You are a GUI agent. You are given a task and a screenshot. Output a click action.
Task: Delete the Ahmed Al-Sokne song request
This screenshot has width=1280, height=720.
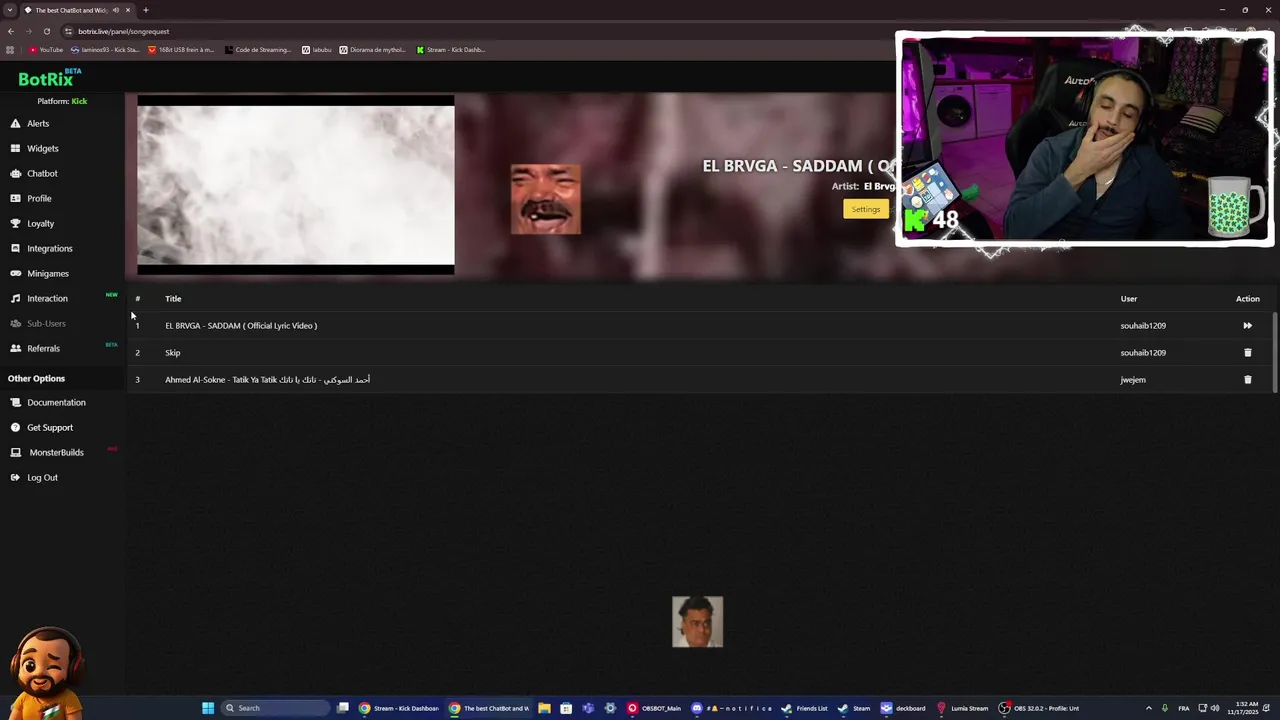pos(1247,379)
